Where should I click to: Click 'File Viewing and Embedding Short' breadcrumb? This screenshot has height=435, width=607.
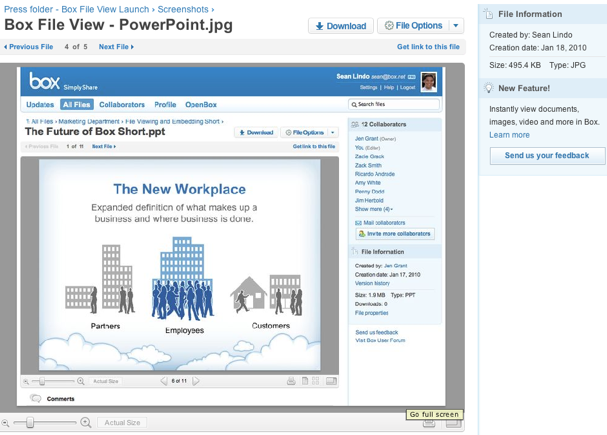tap(172, 122)
